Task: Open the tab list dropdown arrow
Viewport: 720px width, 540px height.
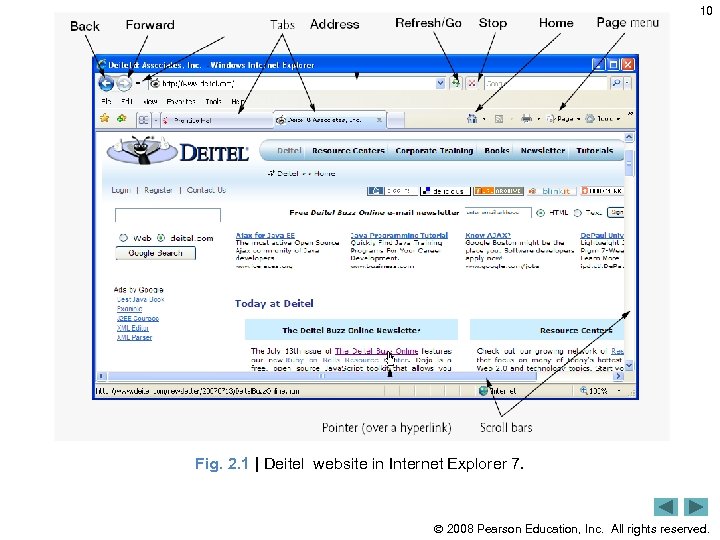Action: pyautogui.click(x=156, y=120)
